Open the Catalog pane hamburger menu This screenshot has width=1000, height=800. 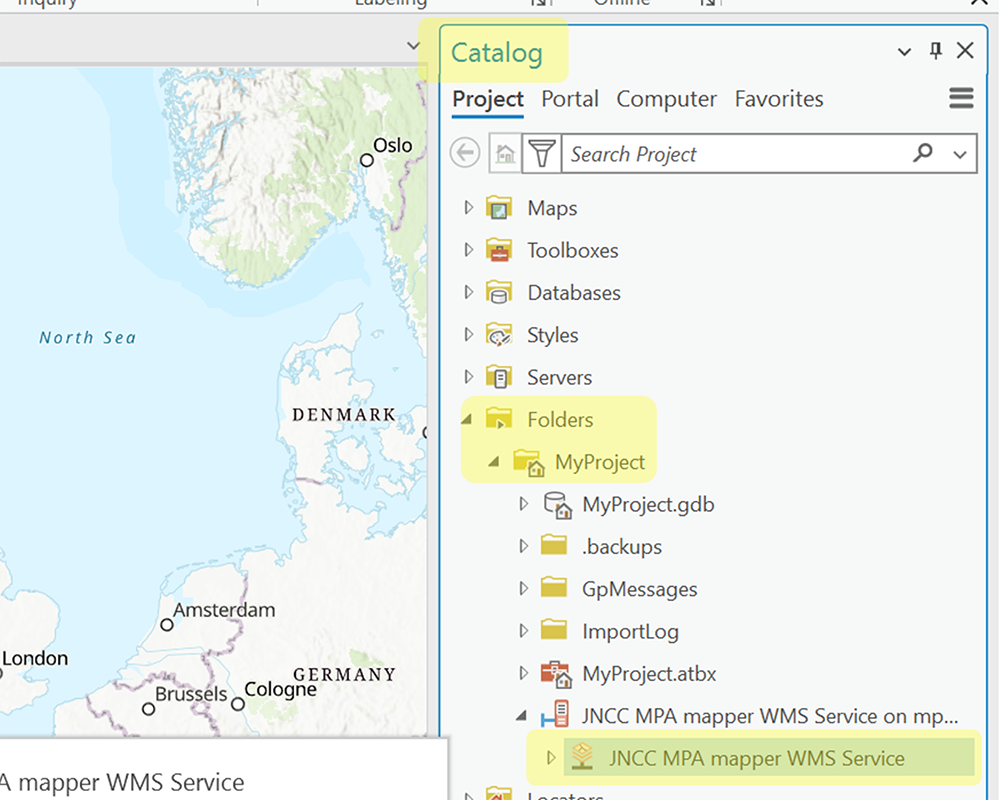[961, 98]
